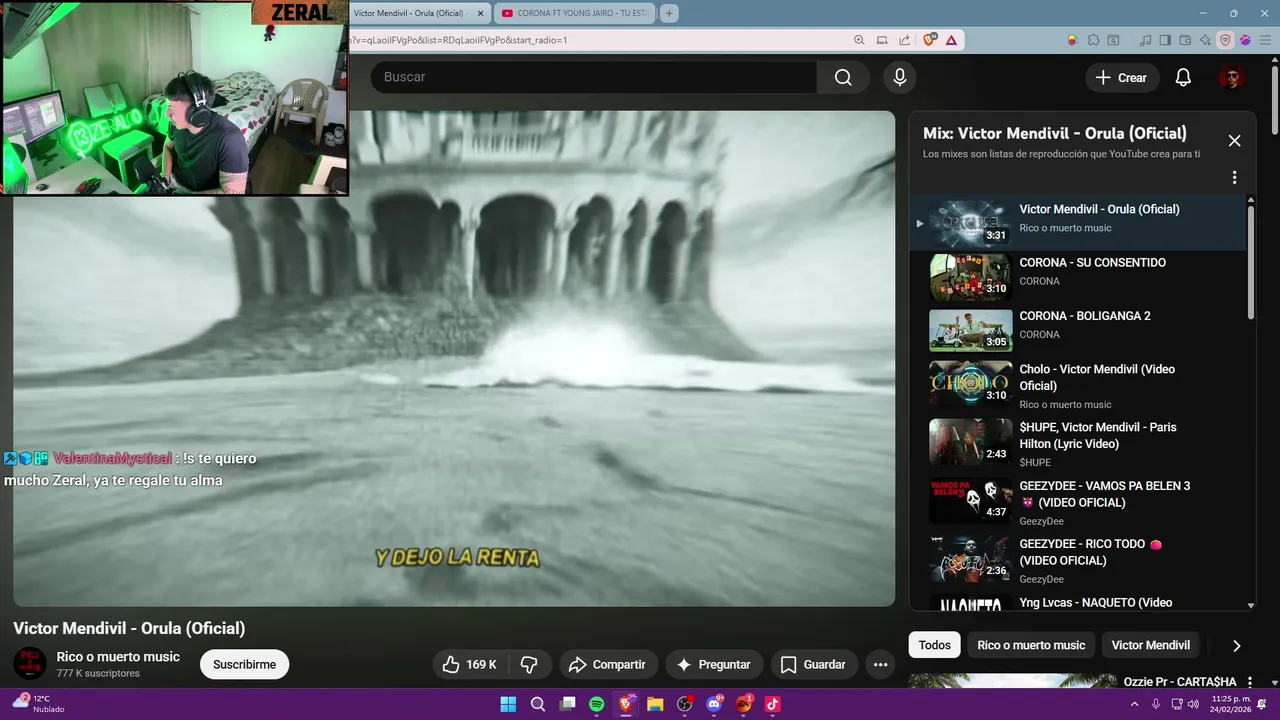Like the video with 169 K likes
Viewport: 1280px width, 720px height.
point(469,664)
